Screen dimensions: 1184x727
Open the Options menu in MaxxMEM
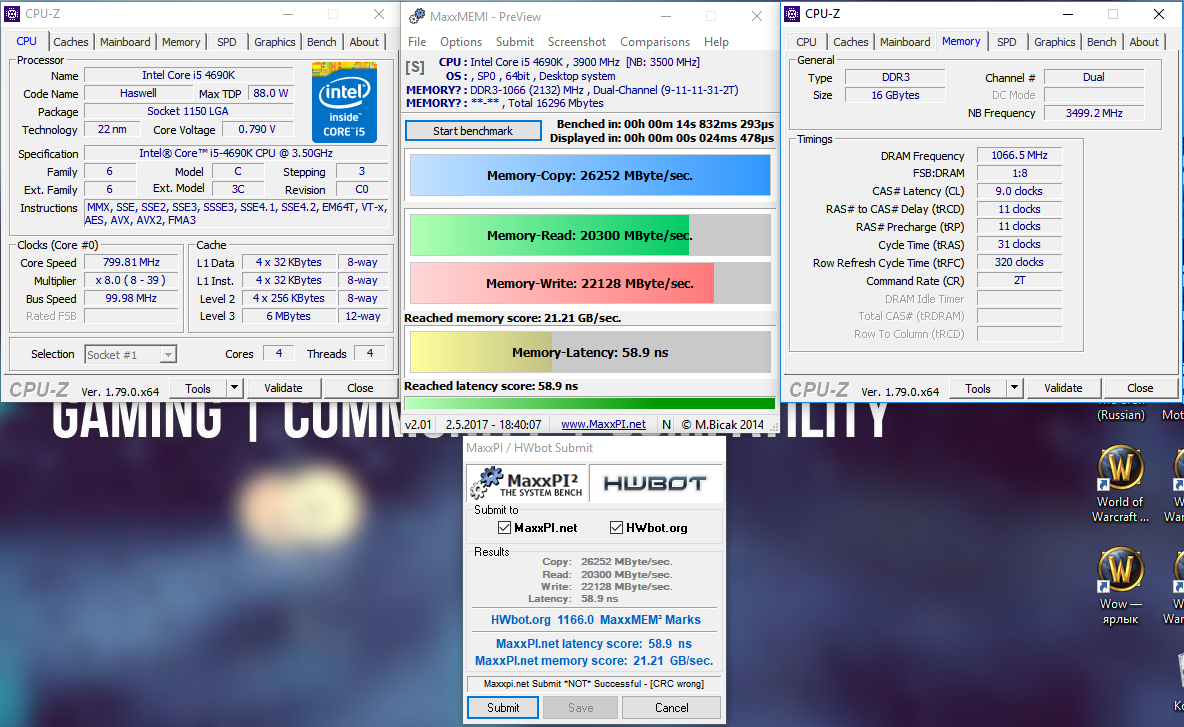[x=461, y=42]
